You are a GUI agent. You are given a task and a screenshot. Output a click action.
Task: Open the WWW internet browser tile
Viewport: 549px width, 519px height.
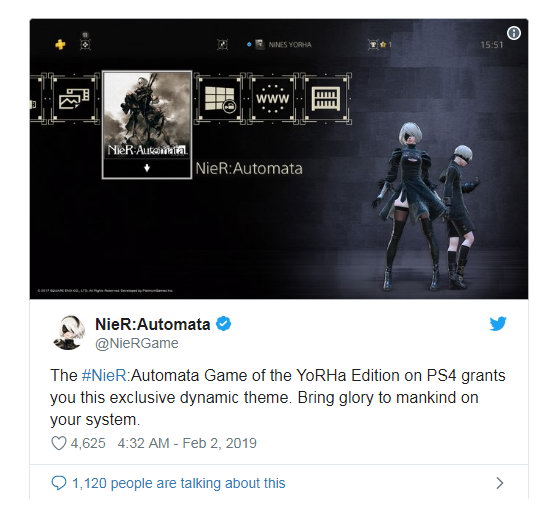pyautogui.click(x=273, y=99)
